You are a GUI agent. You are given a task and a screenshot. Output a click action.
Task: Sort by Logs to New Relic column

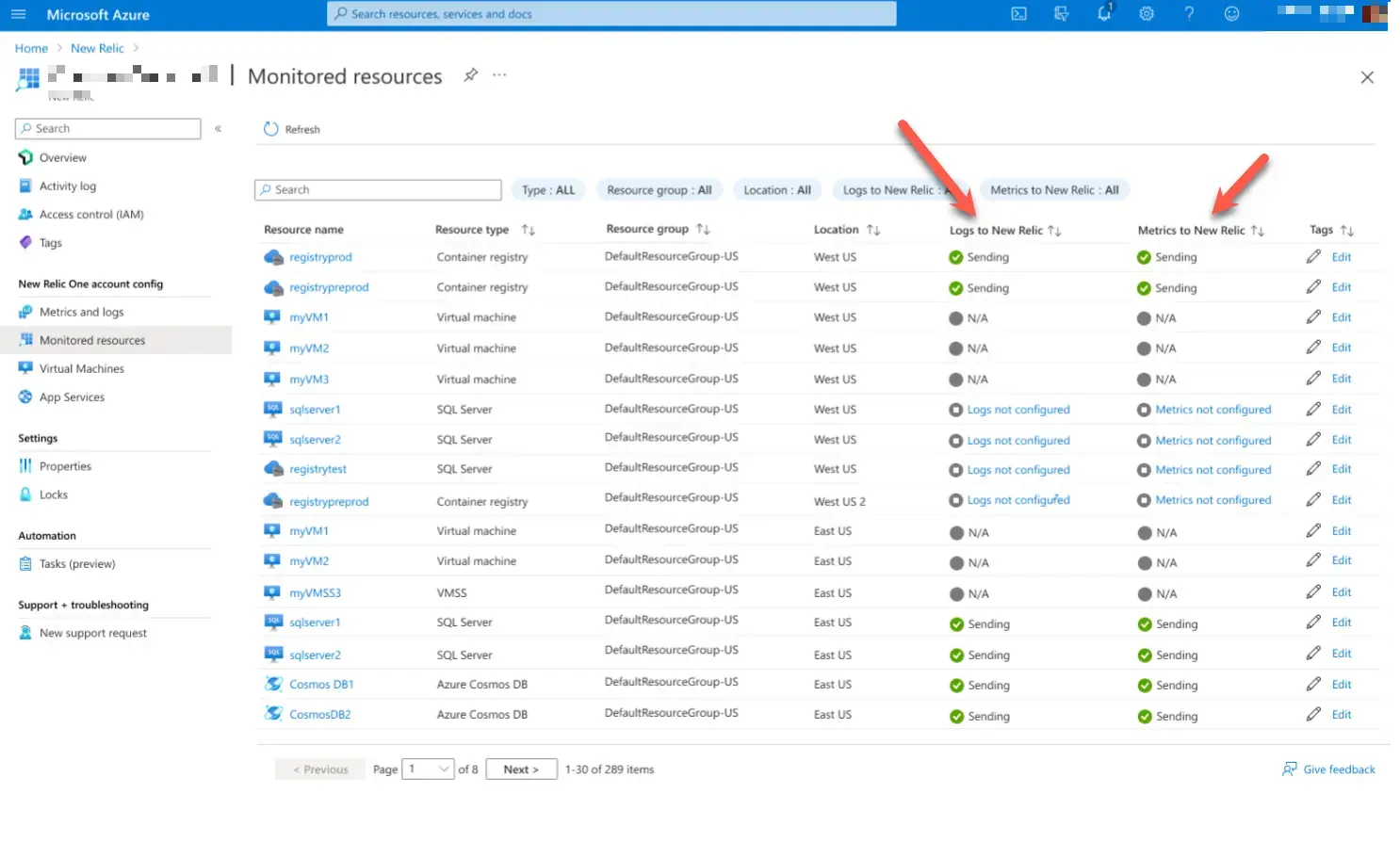click(x=1054, y=231)
